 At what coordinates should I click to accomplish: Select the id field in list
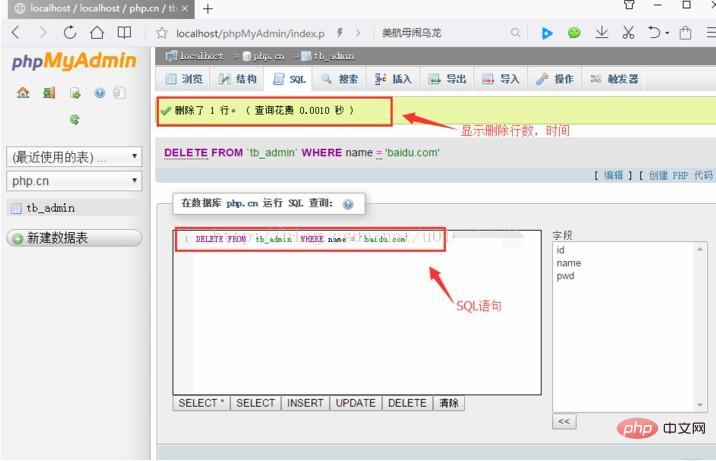[x=560, y=250]
